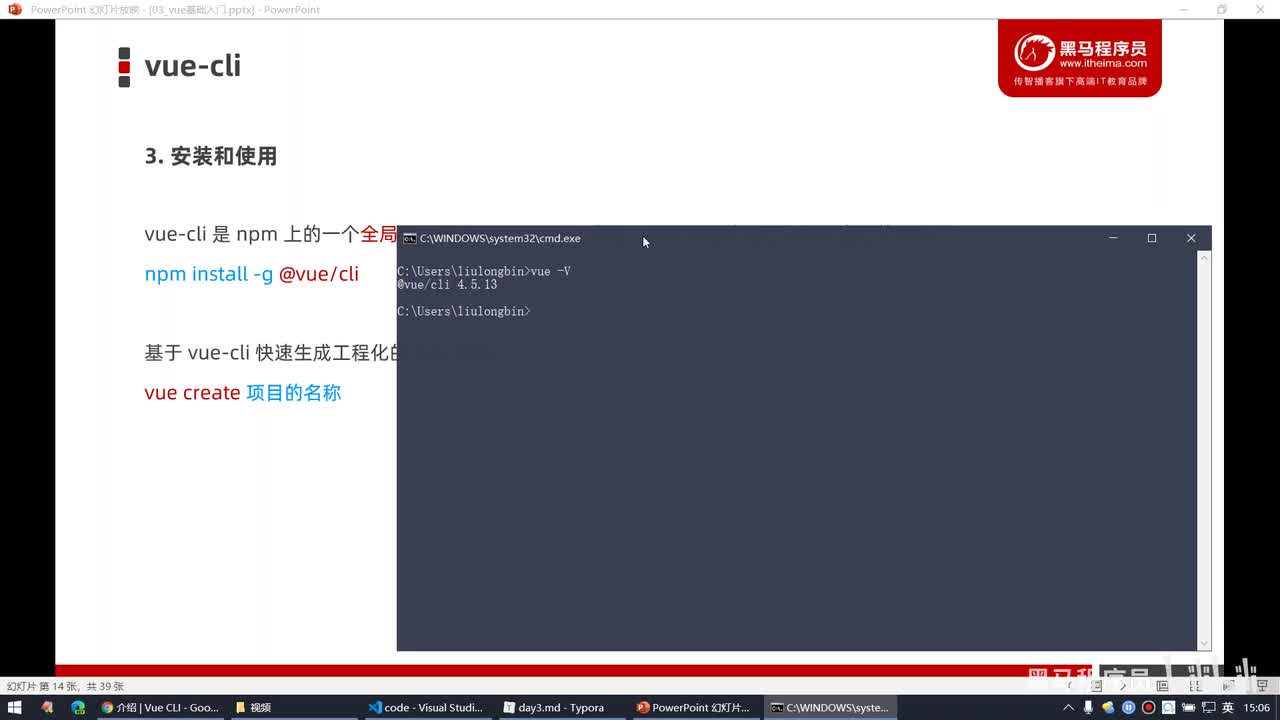Viewport: 1280px width, 720px height.
Task: Click the PowerPoint icon in the title bar
Action: [14, 9]
